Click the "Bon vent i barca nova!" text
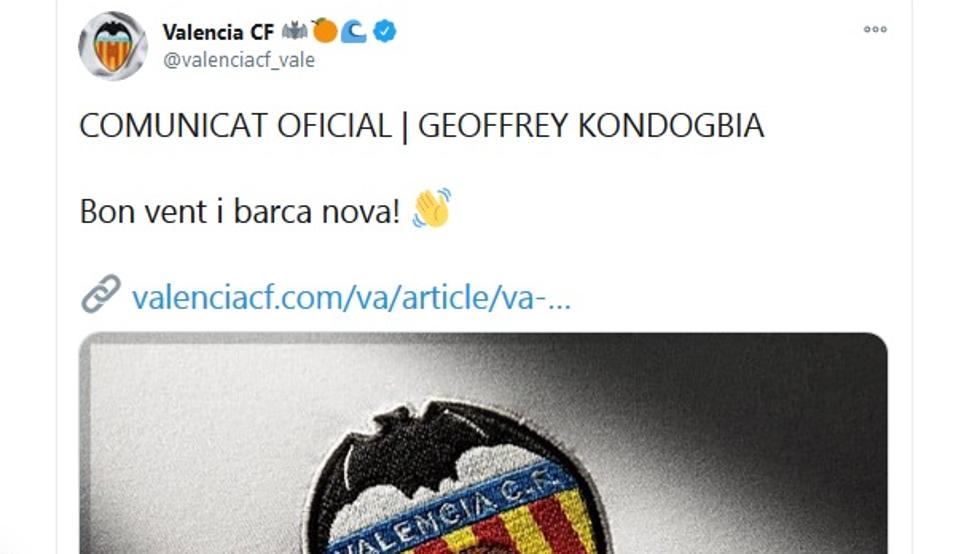The width and height of the screenshot is (980, 554). [240, 211]
